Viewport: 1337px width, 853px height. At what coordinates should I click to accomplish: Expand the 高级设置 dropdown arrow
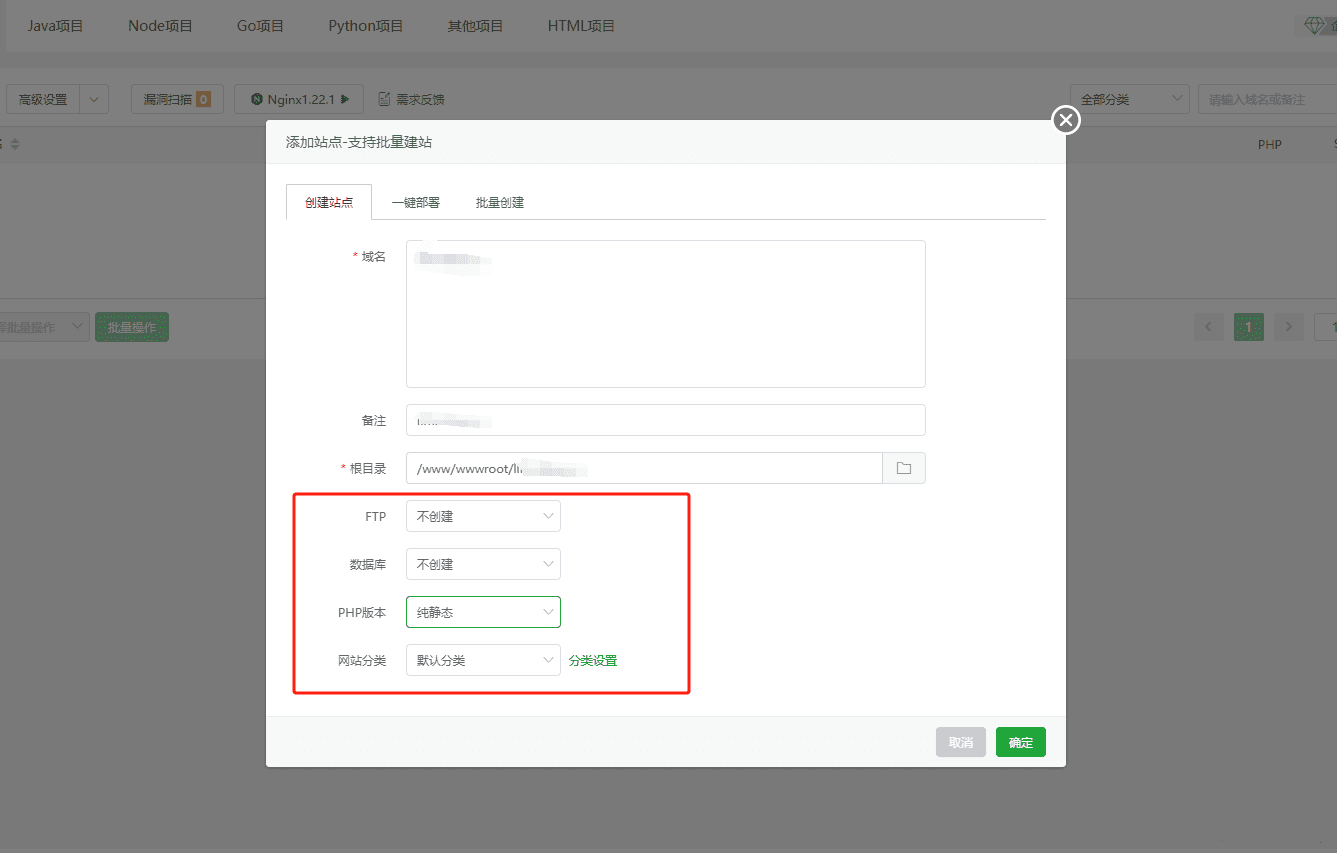(95, 98)
